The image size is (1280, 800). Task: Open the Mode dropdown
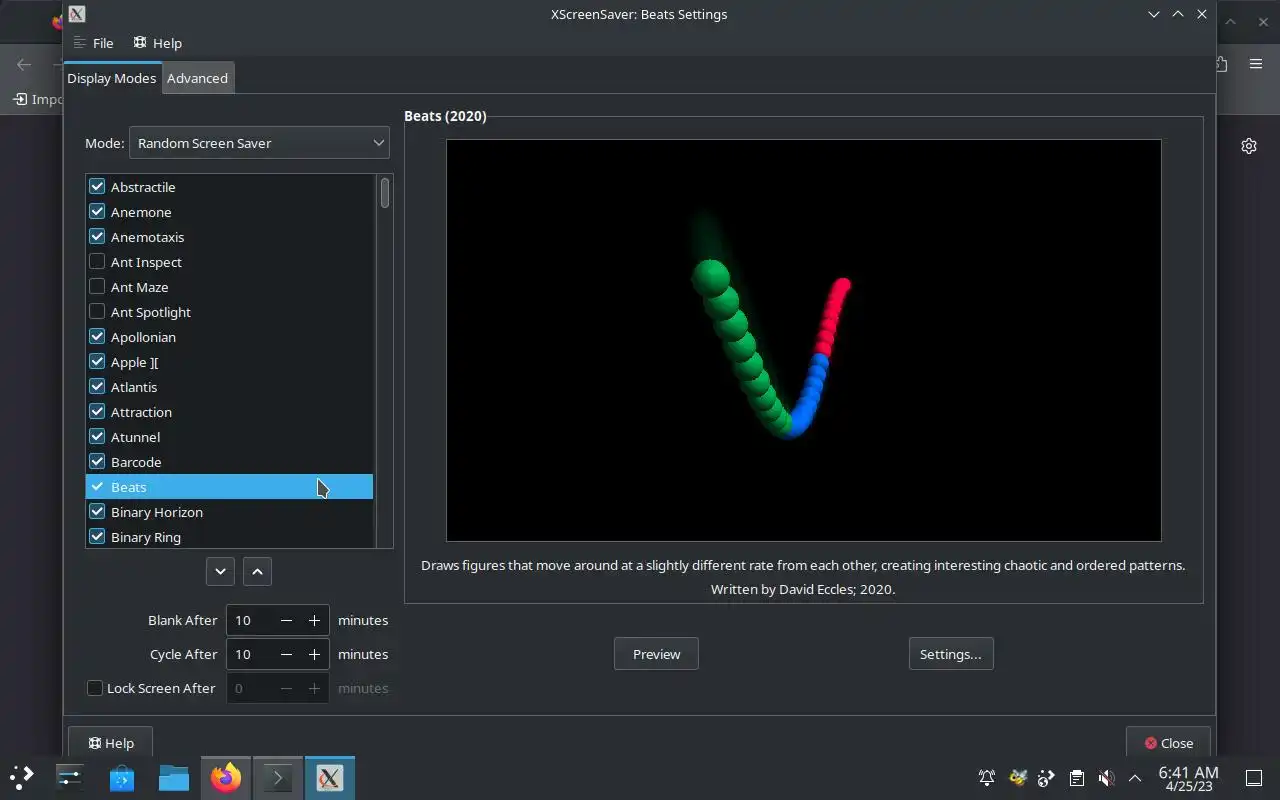259,143
